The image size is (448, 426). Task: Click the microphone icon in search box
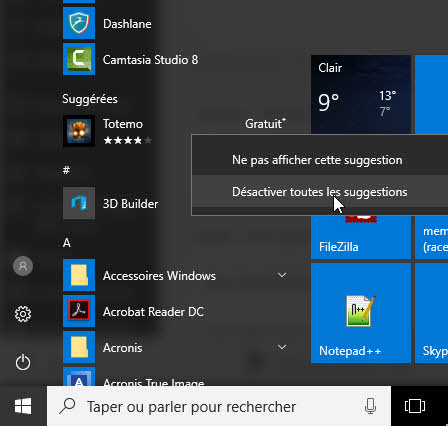(x=370, y=406)
